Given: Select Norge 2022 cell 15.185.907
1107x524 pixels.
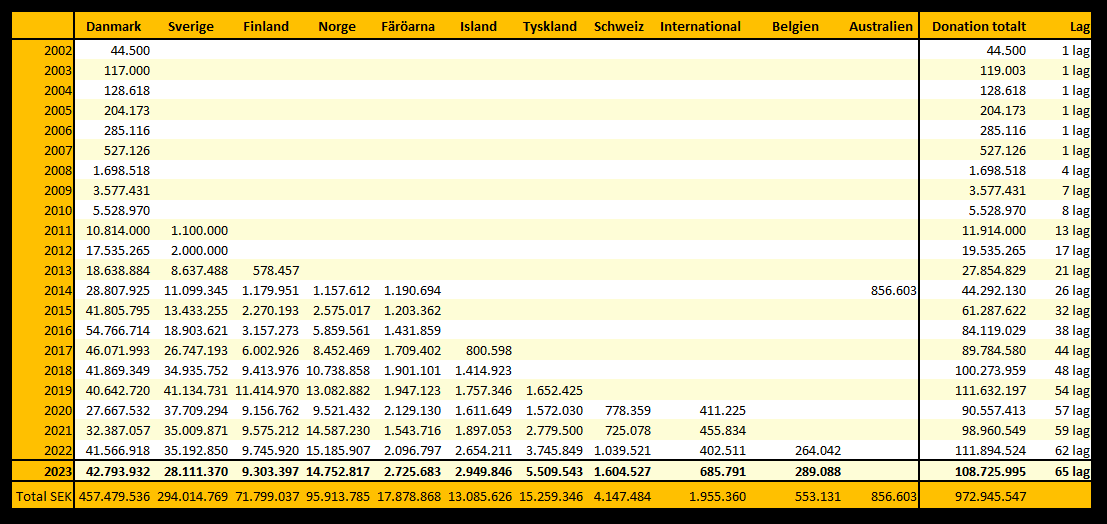Looking at the screenshot, I should pyautogui.click(x=339, y=450).
